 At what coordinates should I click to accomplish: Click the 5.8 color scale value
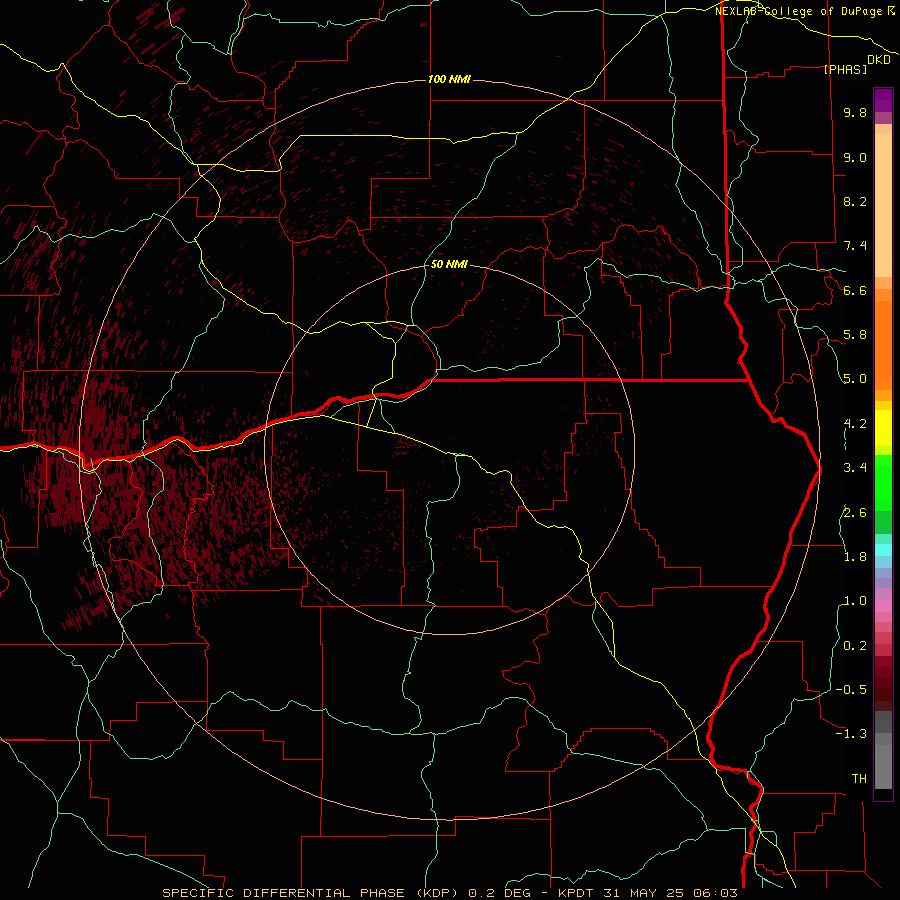(x=855, y=335)
